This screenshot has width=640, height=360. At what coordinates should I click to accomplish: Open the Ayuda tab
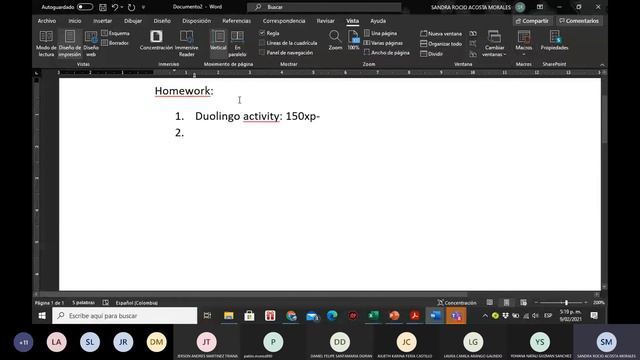click(378, 21)
